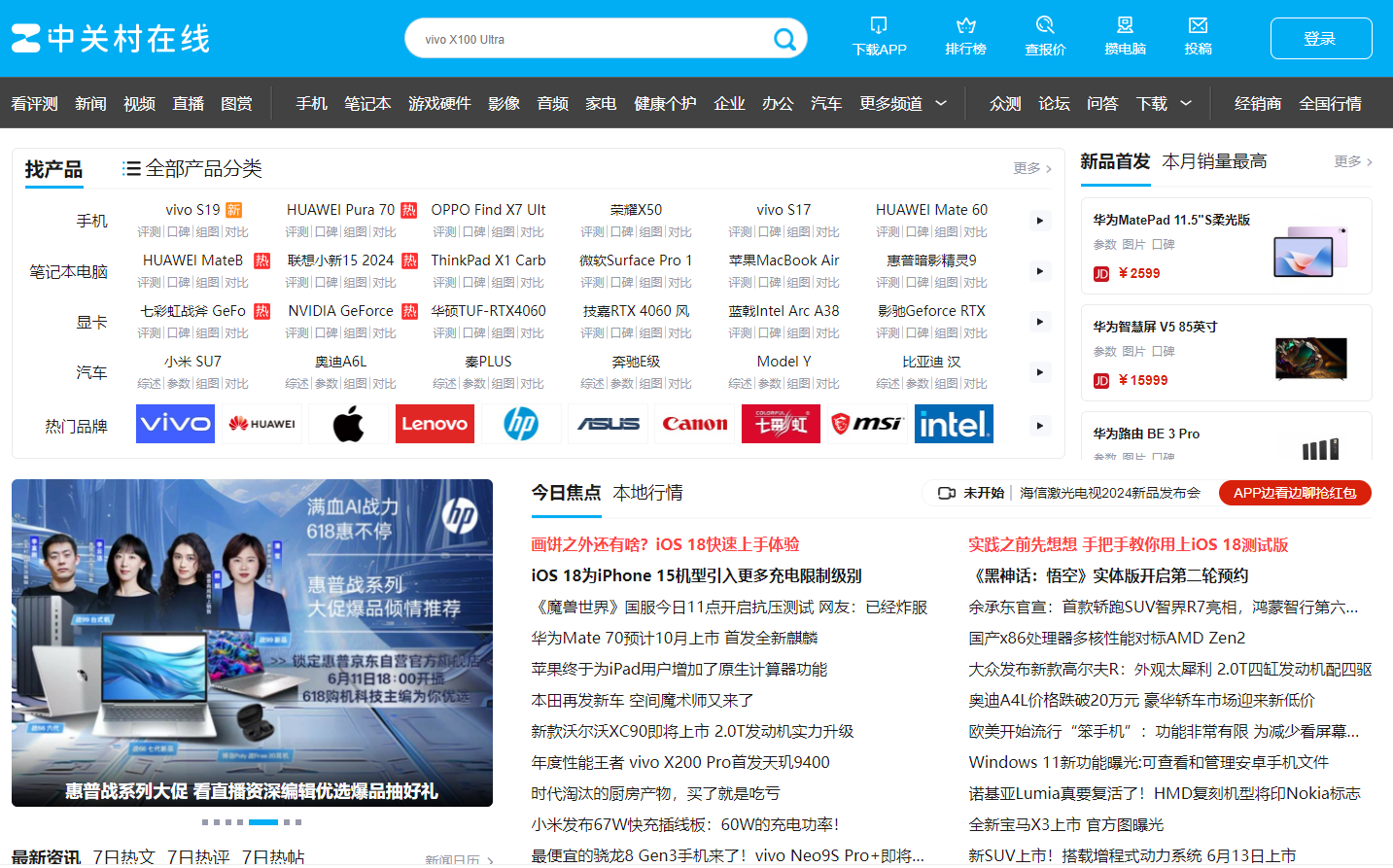Click the video camera icon beside 未开始
1393x868 pixels.
[x=947, y=493]
